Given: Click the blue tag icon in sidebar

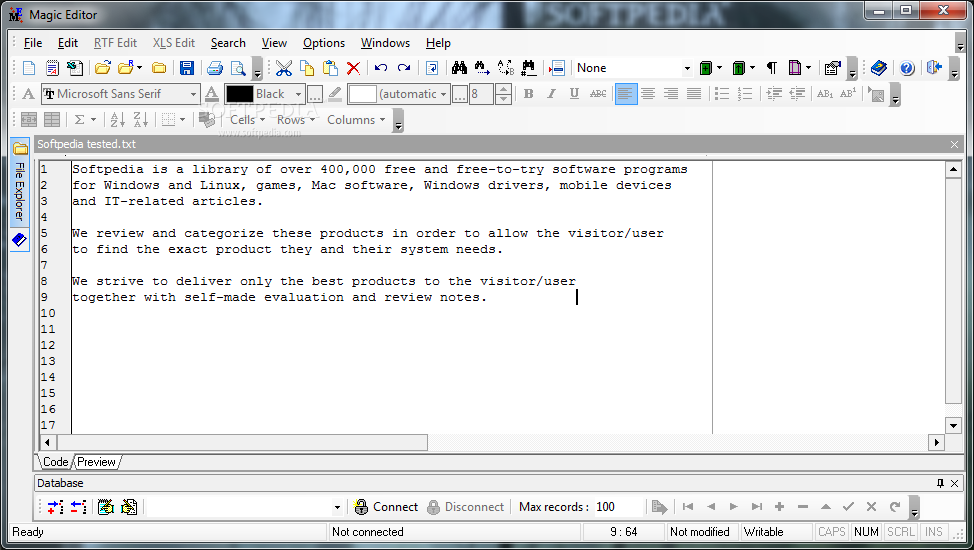Looking at the screenshot, I should click(19, 240).
